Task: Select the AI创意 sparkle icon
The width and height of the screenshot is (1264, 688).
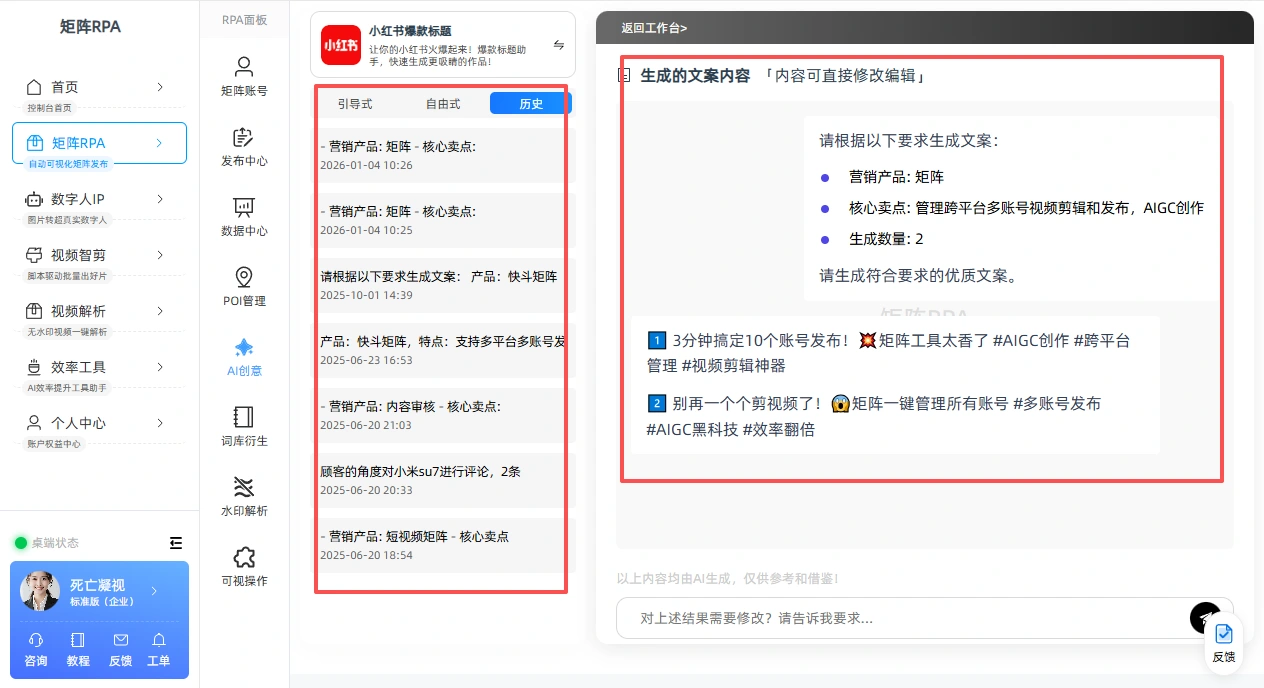Action: click(x=244, y=347)
